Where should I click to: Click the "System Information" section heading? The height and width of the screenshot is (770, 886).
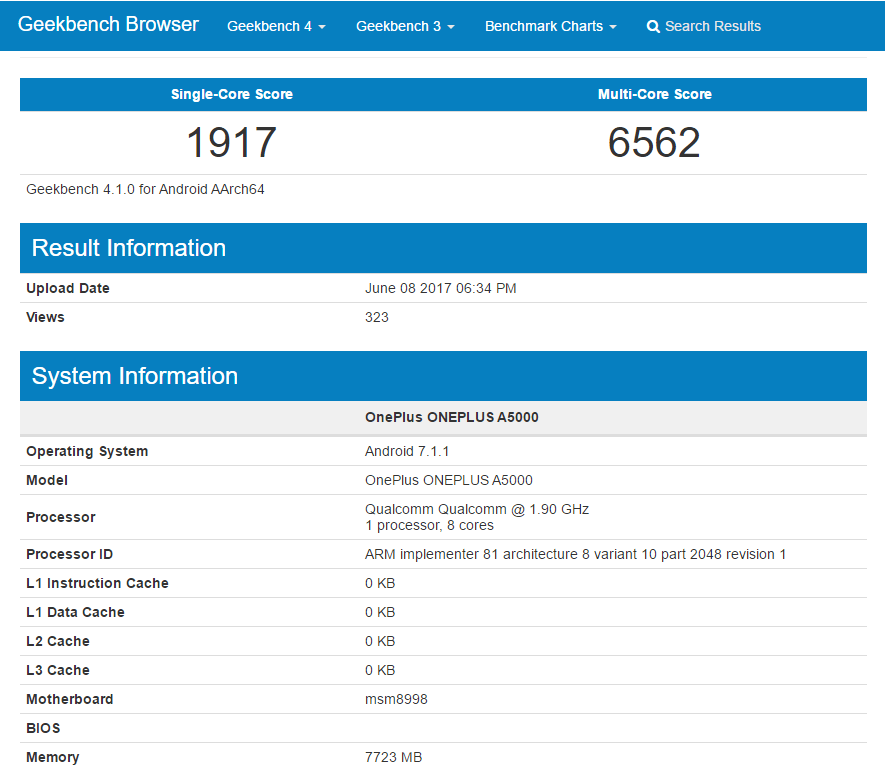point(135,376)
